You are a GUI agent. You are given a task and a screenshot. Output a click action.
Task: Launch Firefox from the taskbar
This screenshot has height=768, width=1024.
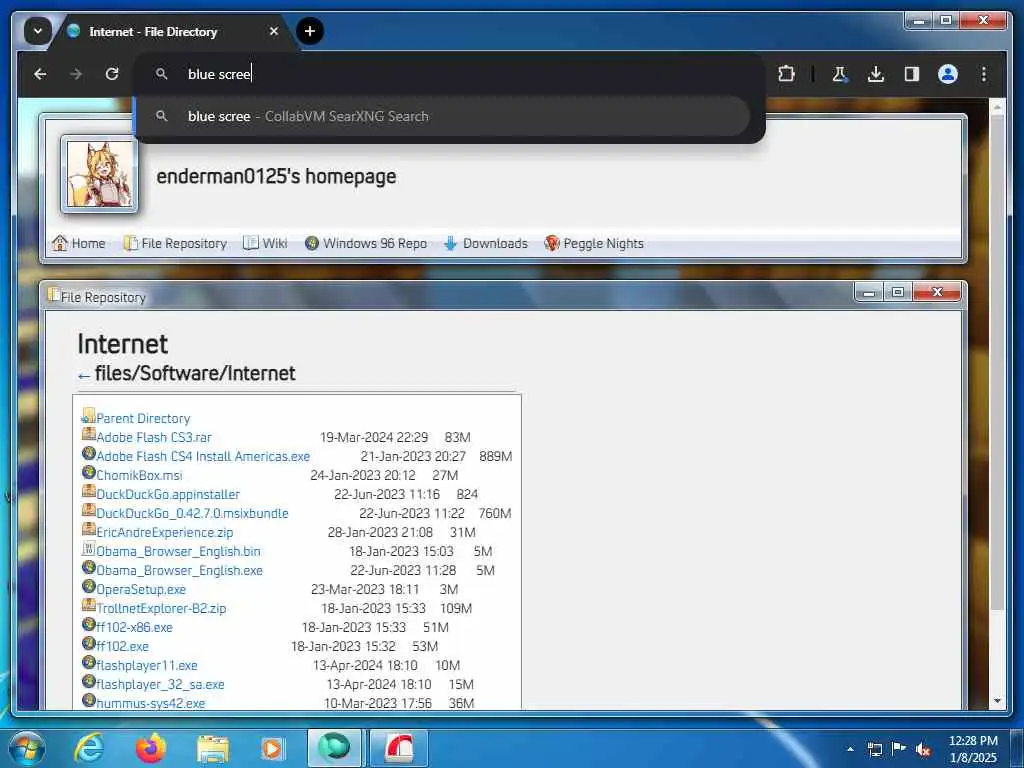pyautogui.click(x=151, y=748)
